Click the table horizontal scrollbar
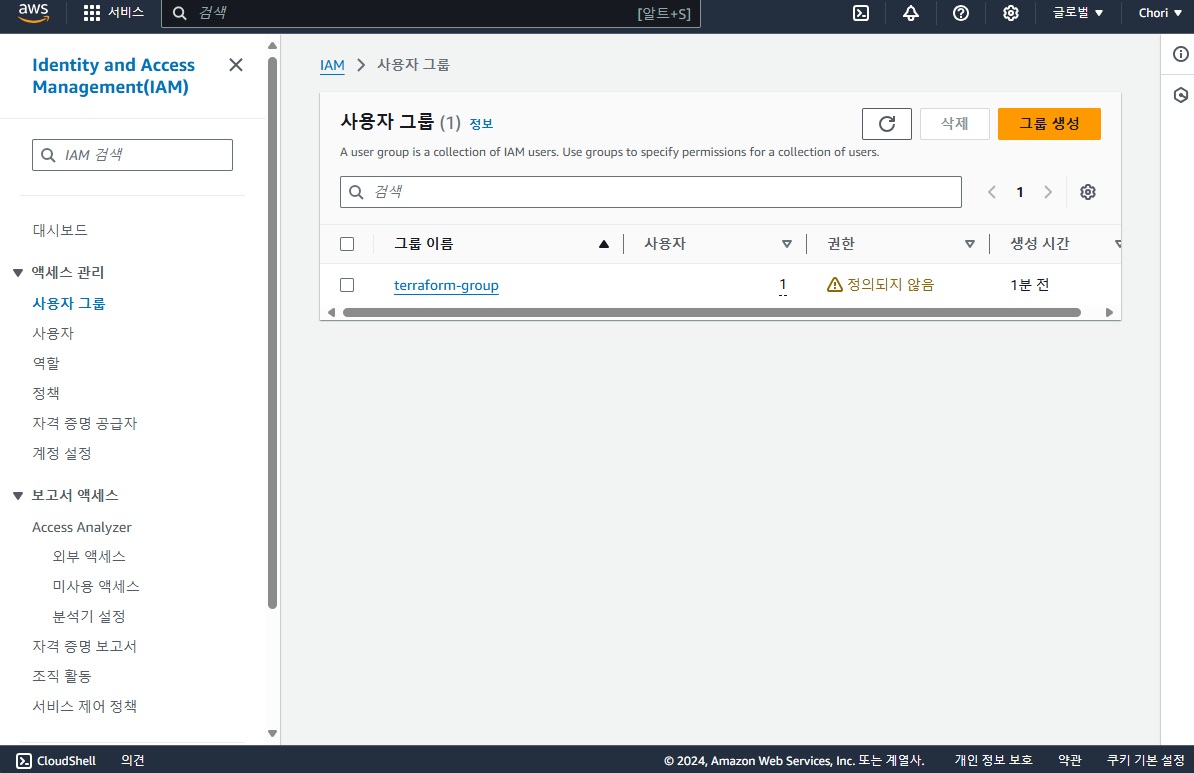The image size is (1194, 773). pyautogui.click(x=711, y=312)
